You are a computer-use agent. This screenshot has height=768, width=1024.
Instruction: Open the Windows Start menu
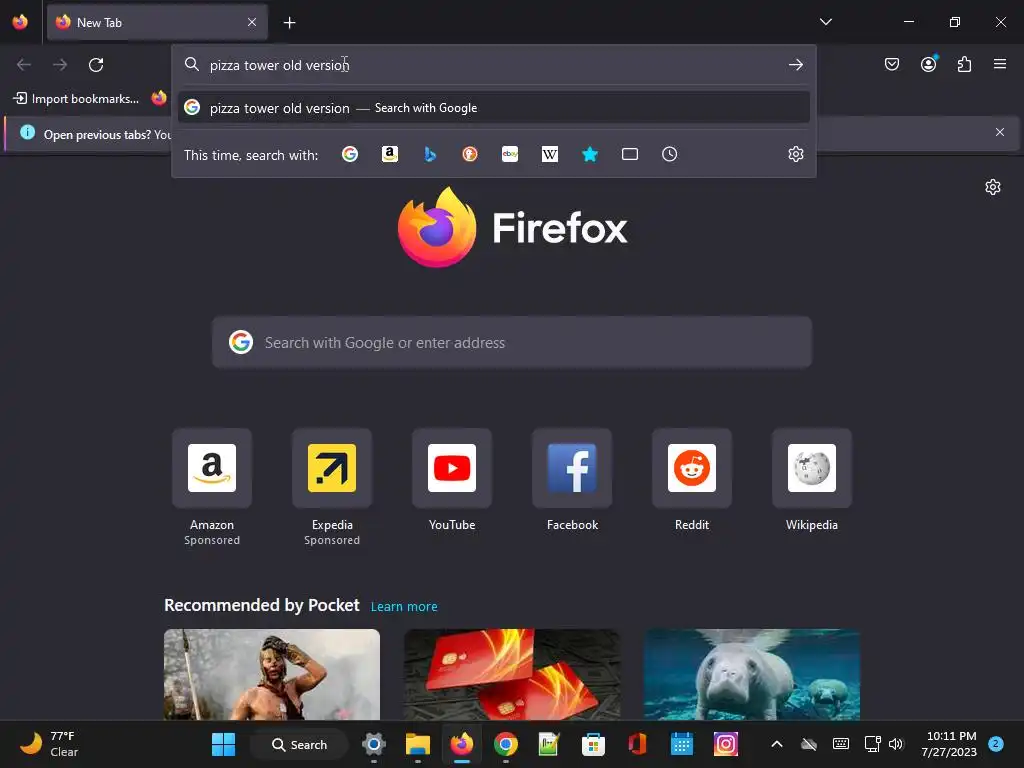[223, 744]
